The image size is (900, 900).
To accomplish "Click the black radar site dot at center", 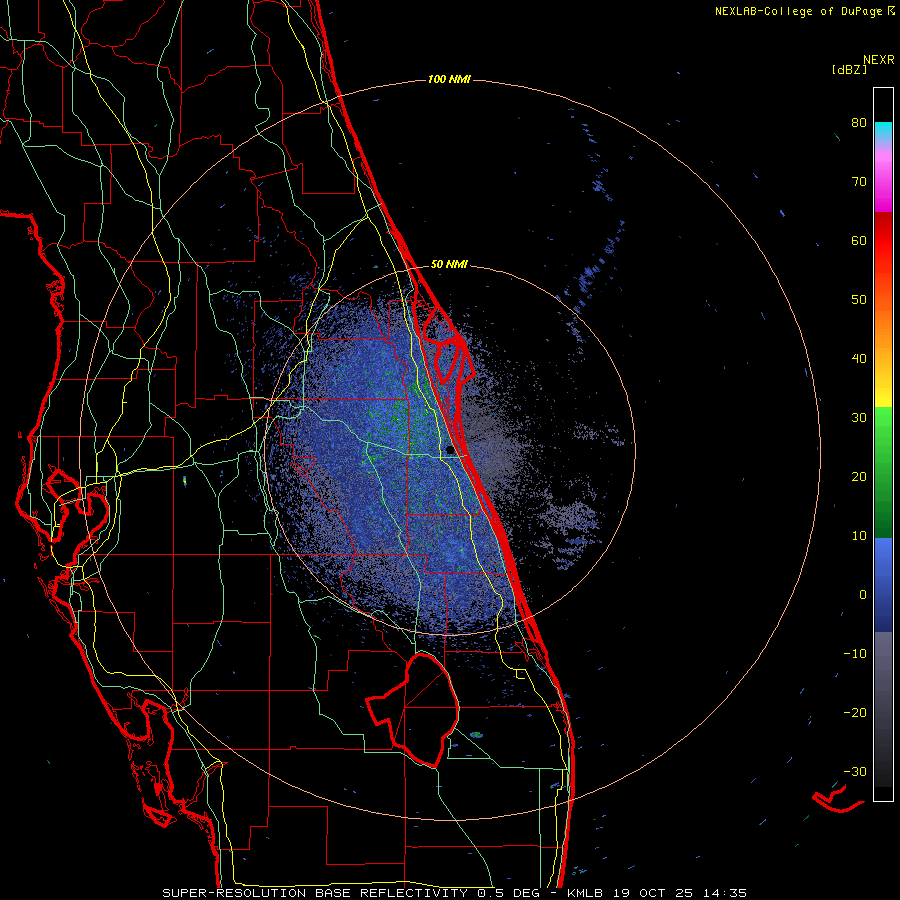I will coord(449,449).
